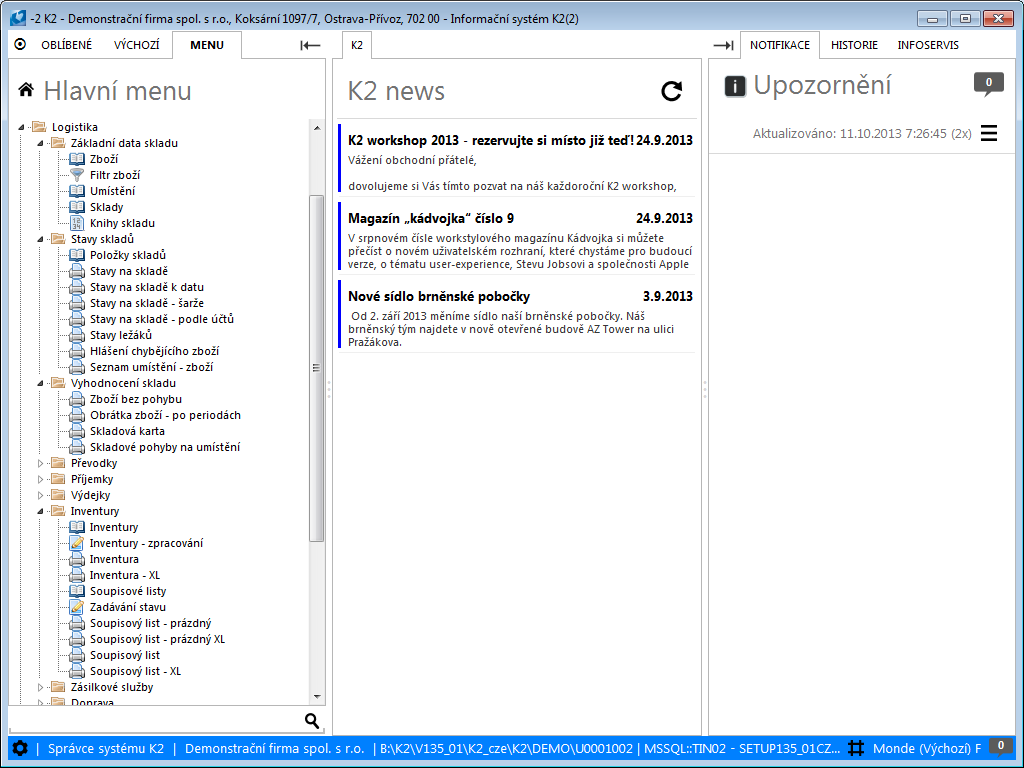Click the grid hash icon in status bar
The image size is (1024, 768).
tap(856, 748)
